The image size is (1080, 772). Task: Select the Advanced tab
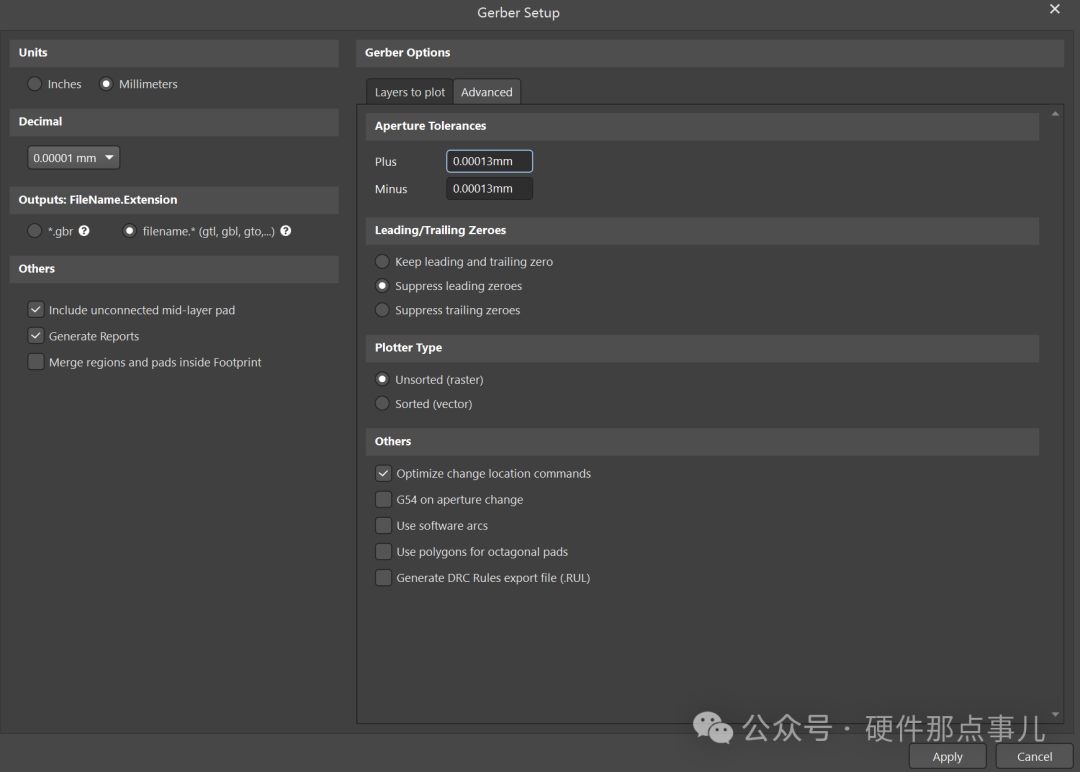(487, 92)
